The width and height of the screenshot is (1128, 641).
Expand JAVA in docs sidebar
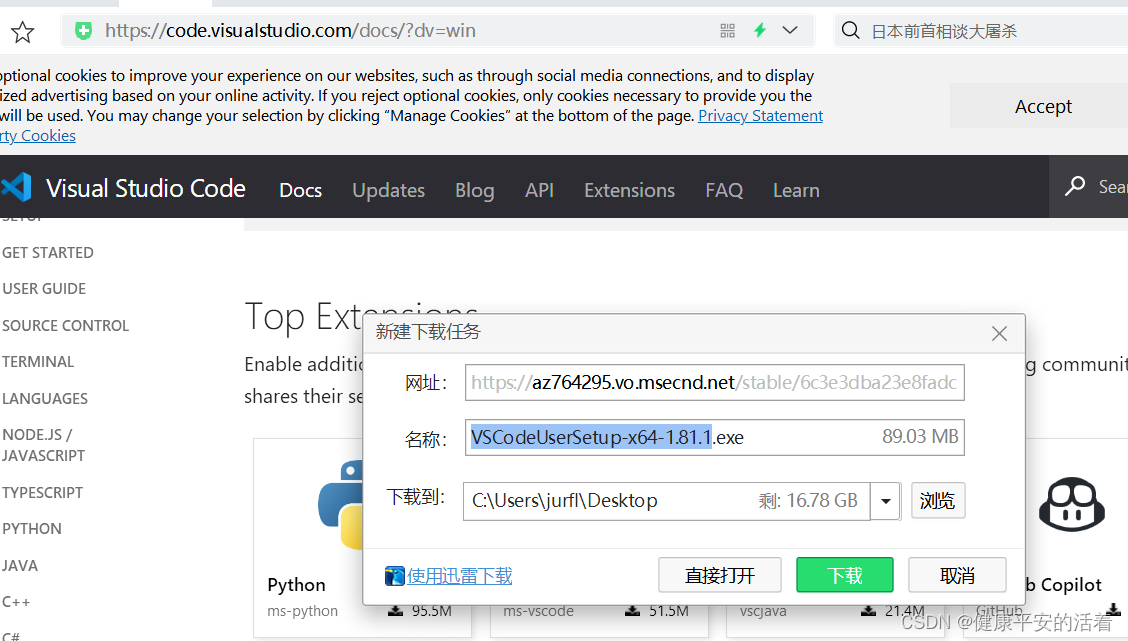[x=19, y=565]
